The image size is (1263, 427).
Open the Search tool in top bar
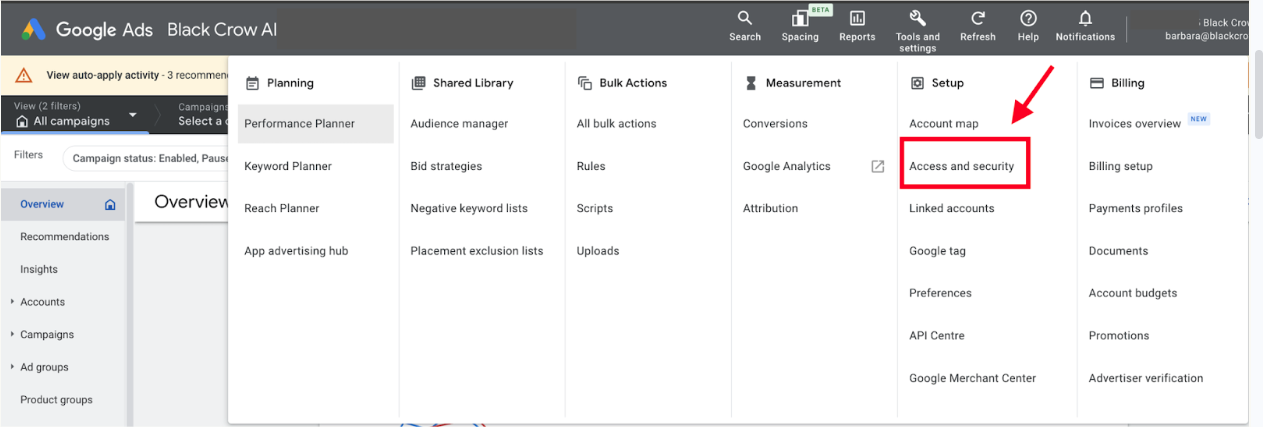pos(745,26)
